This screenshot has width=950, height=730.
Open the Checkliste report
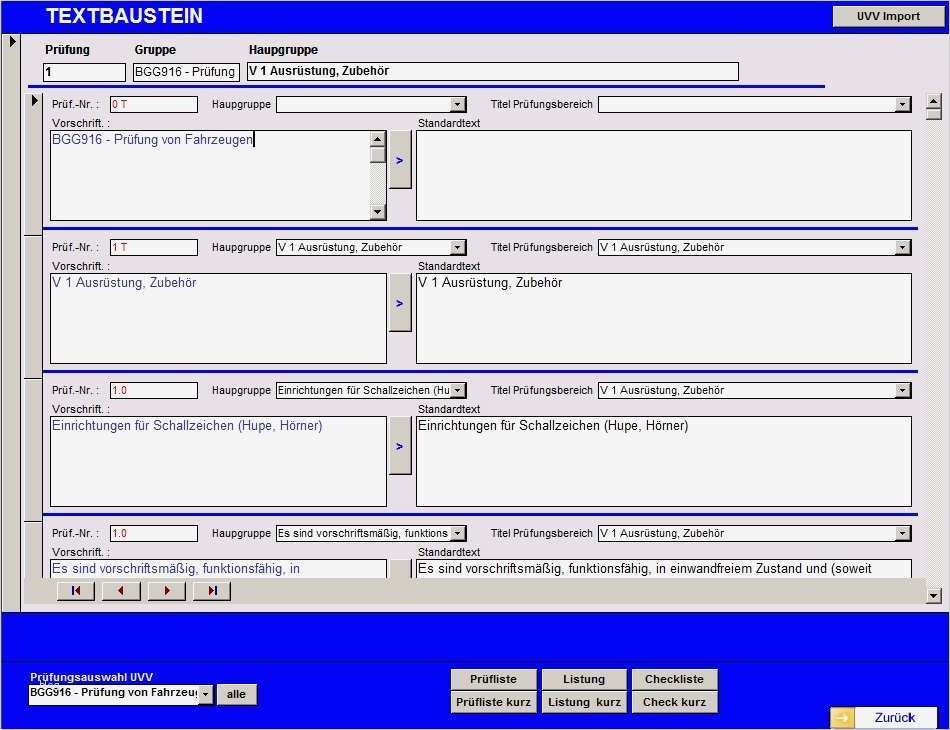[674, 679]
